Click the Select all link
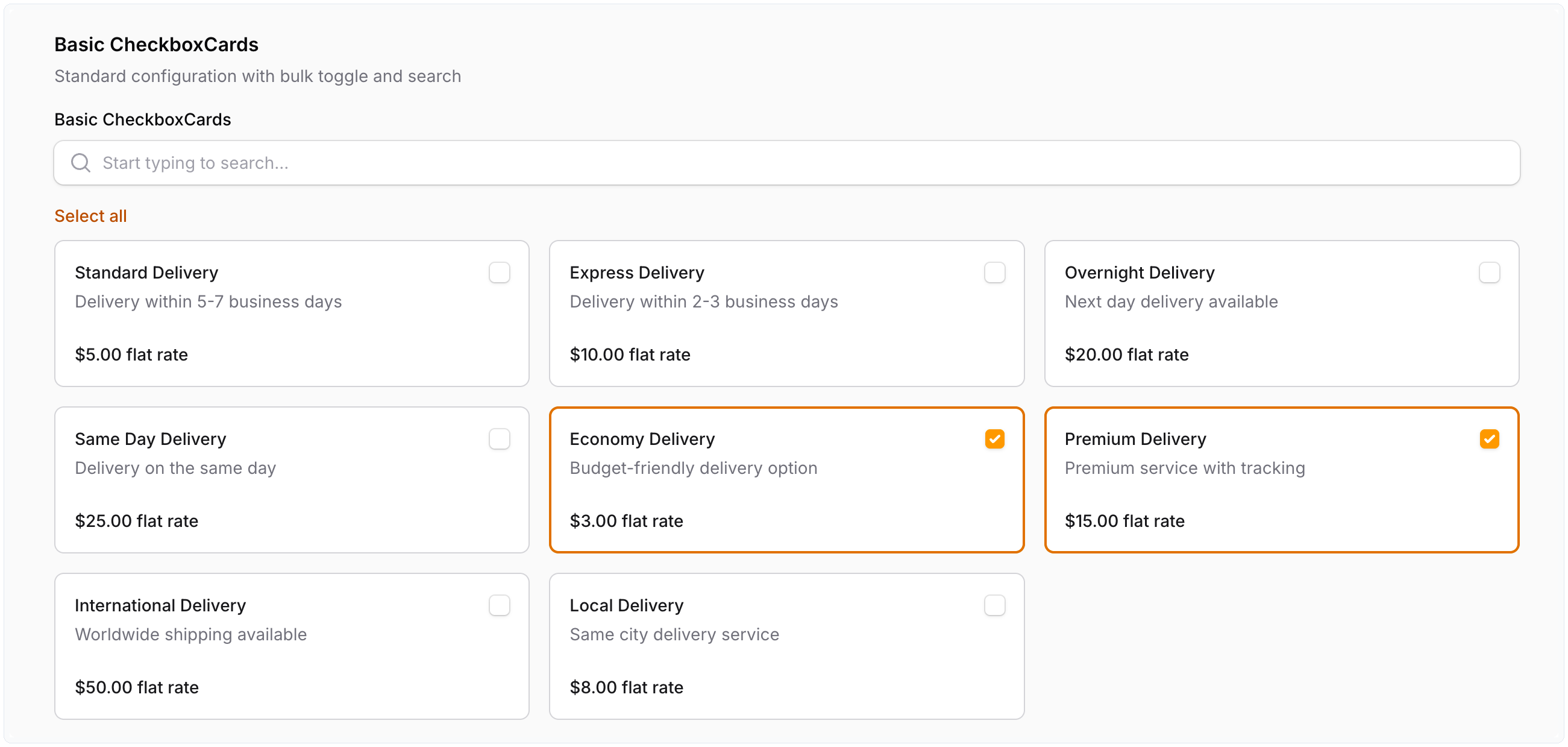Image resolution: width=1568 pixels, height=747 pixels. coord(90,215)
